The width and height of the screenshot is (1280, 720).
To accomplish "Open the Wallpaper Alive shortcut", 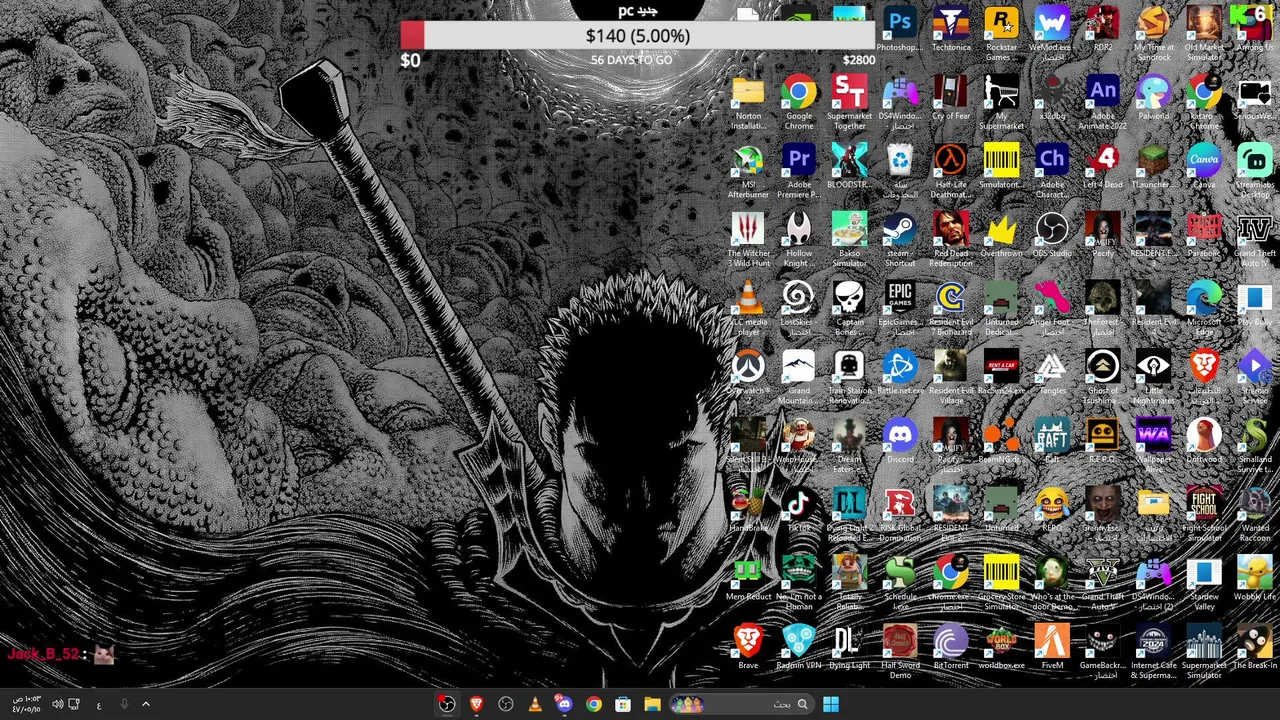I will coord(1153,447).
